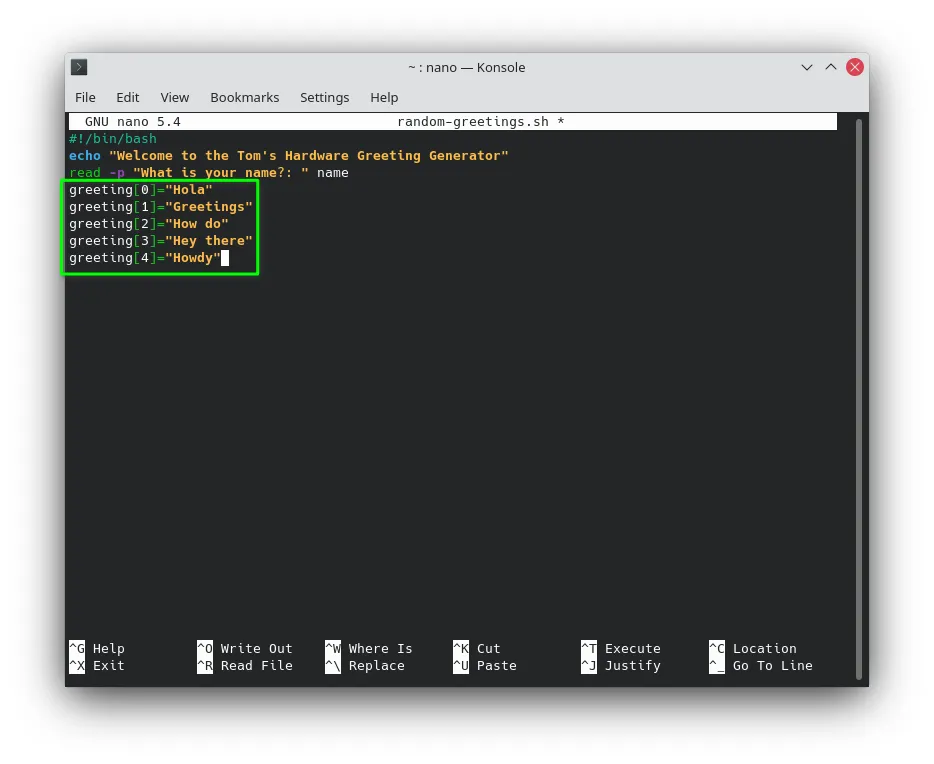Click the ^C Location shortcut label
The image size is (934, 764).
752,648
